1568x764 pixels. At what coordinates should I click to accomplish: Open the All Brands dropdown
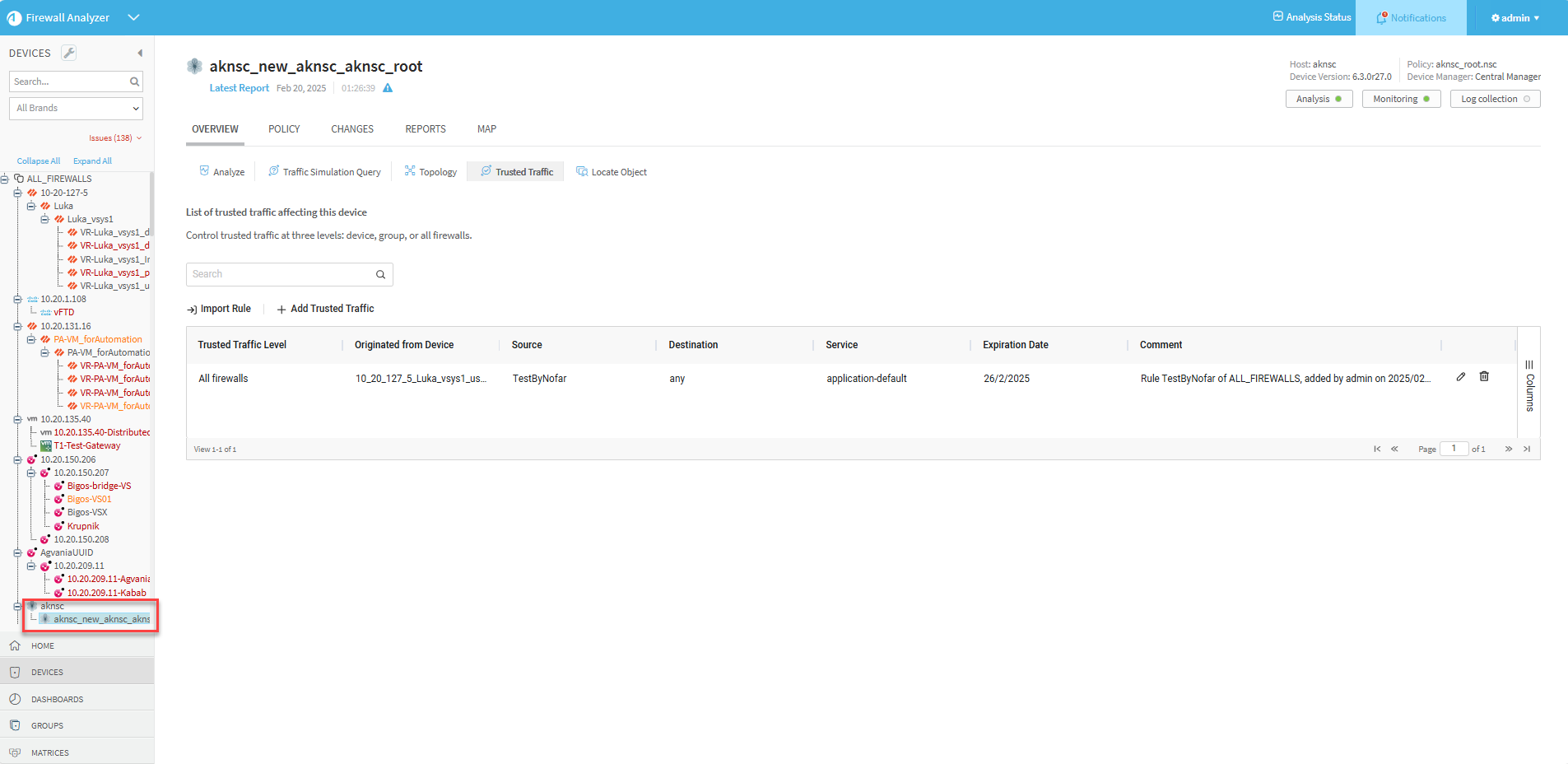[x=76, y=108]
